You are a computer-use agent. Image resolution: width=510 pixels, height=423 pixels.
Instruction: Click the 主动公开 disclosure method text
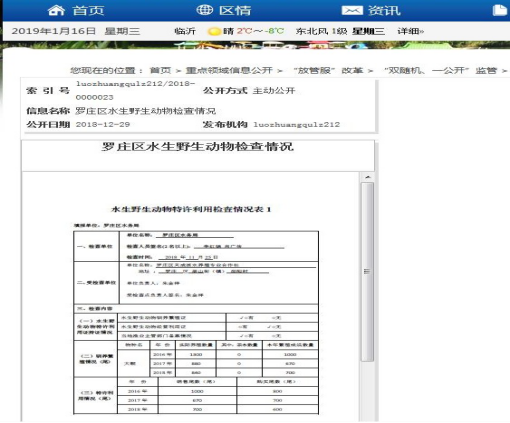click(x=274, y=91)
